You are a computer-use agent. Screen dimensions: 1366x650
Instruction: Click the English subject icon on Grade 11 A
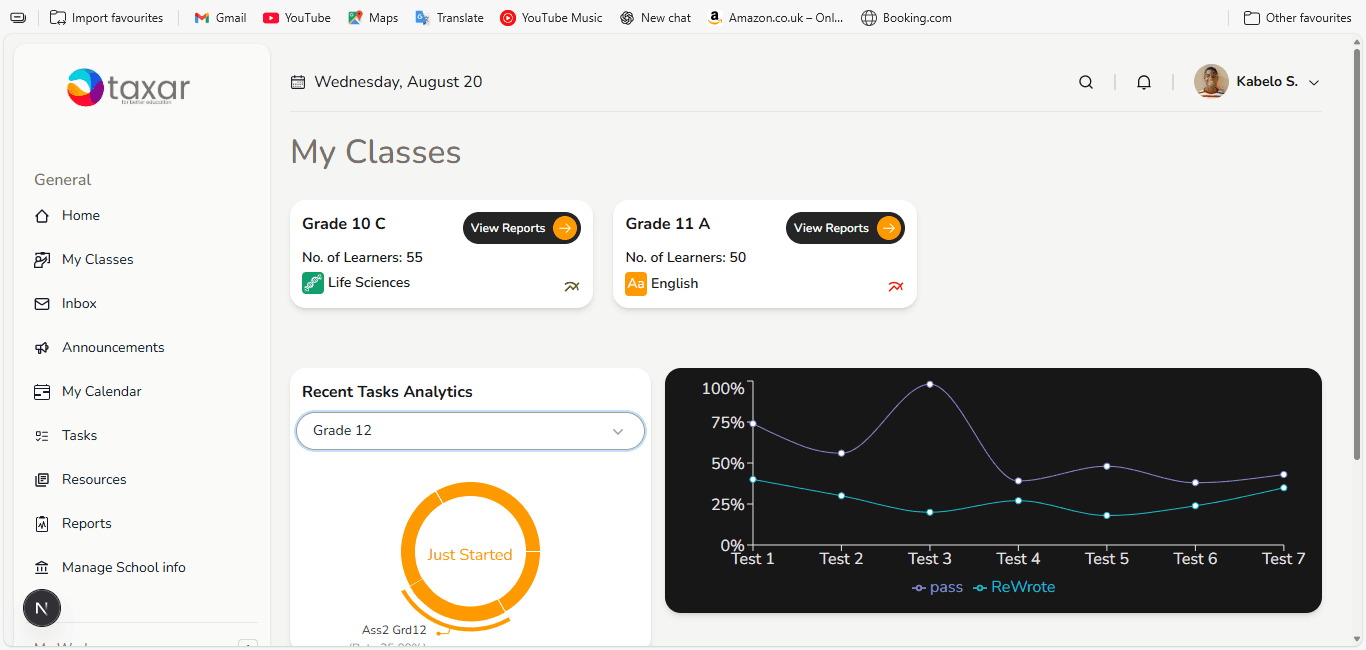(636, 284)
